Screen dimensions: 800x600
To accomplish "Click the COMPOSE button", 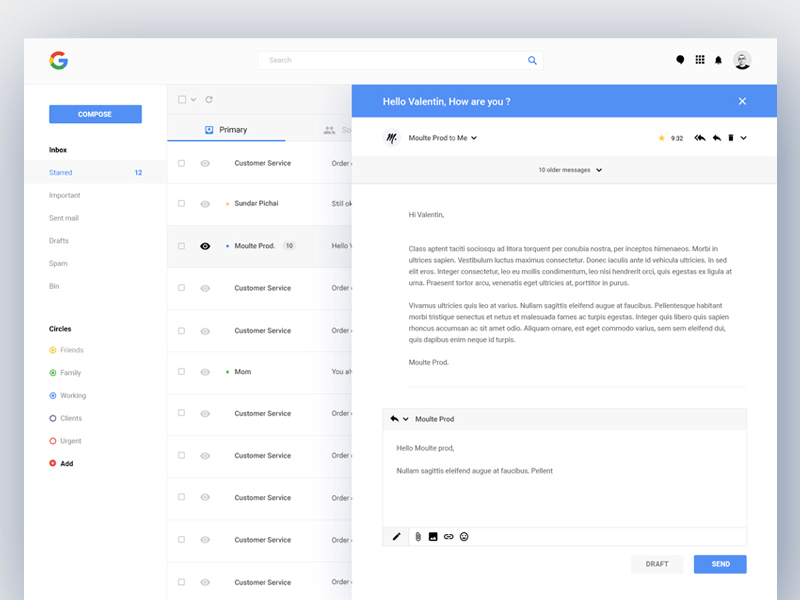I will click(x=95, y=114).
